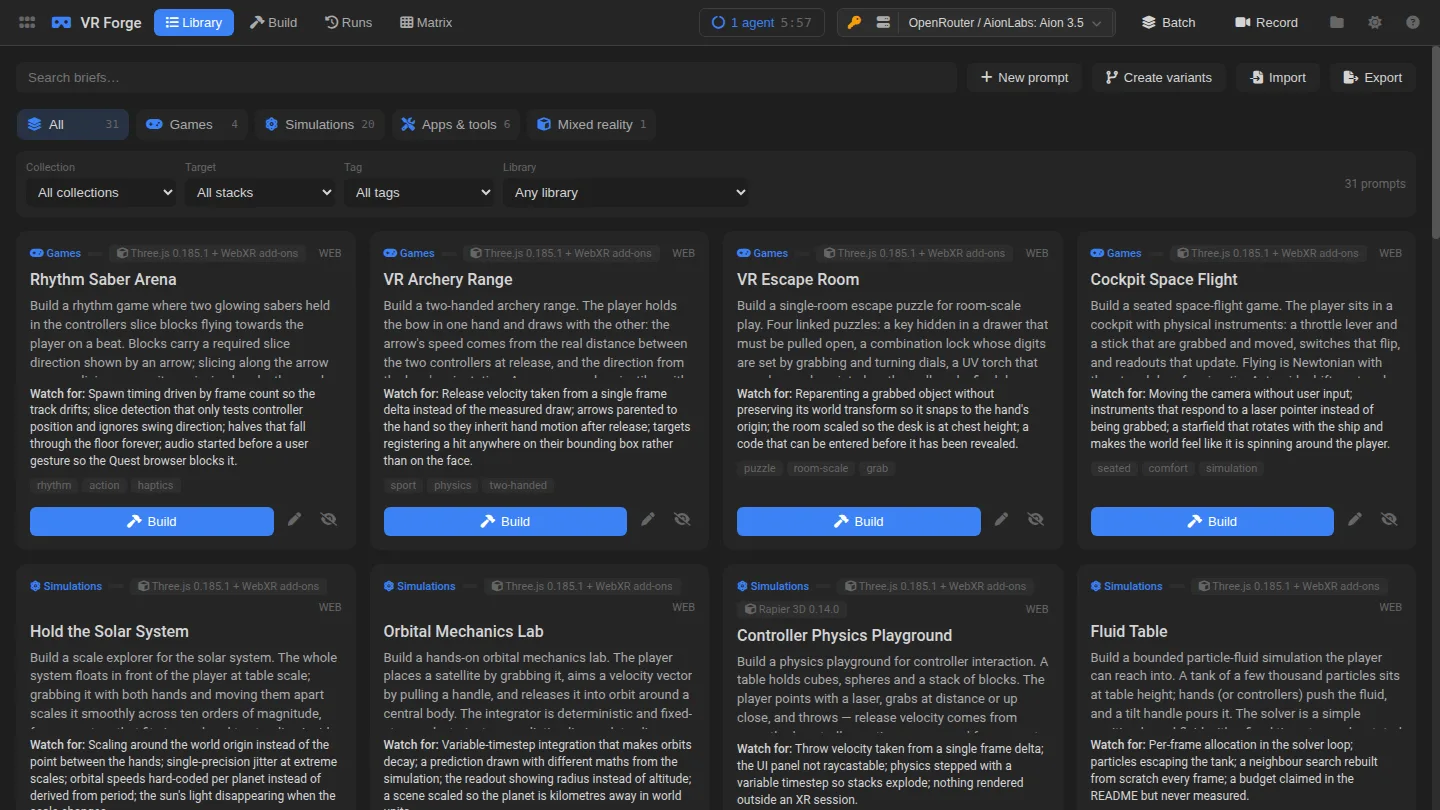Open the Tag filter dropdown
1440x810 pixels.
419,192
